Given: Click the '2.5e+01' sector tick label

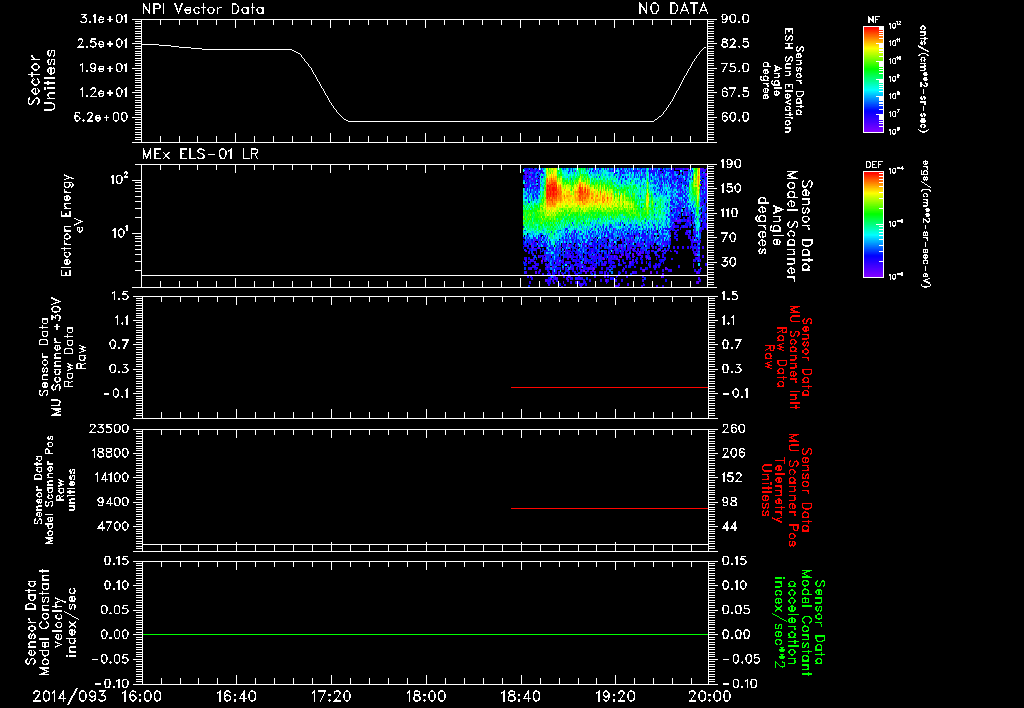Looking at the screenshot, I should pos(104,43).
